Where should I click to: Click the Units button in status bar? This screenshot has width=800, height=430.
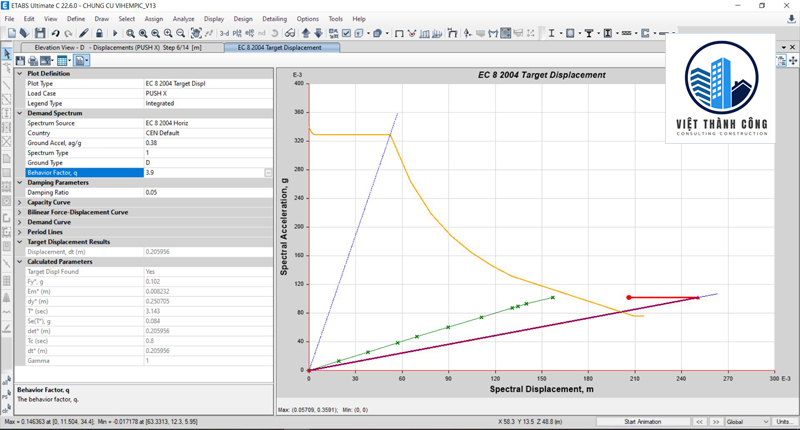(x=785, y=422)
